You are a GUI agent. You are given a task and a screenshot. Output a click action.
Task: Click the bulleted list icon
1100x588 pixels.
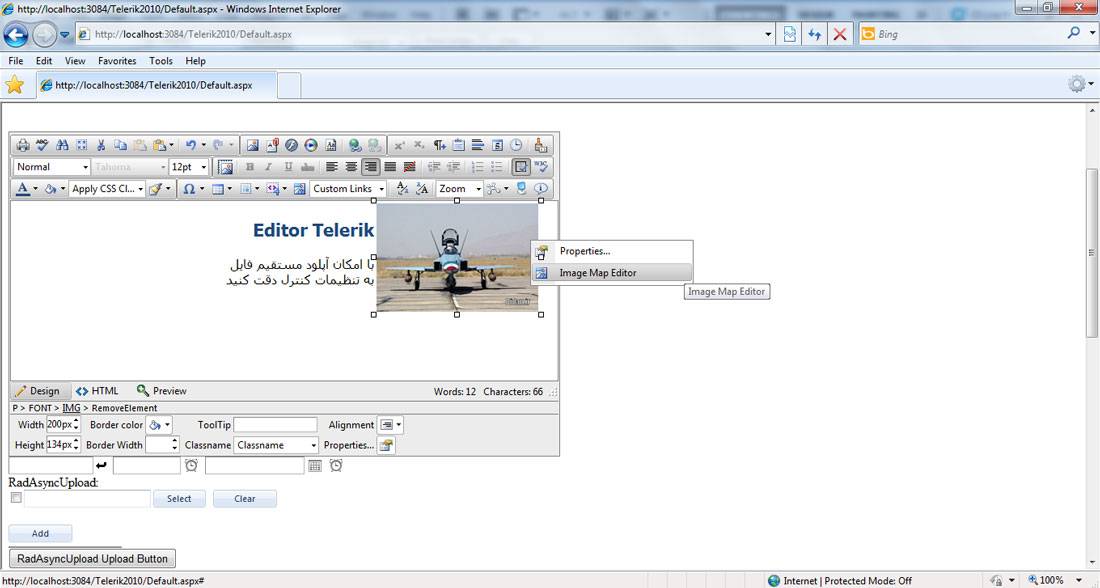(497, 167)
